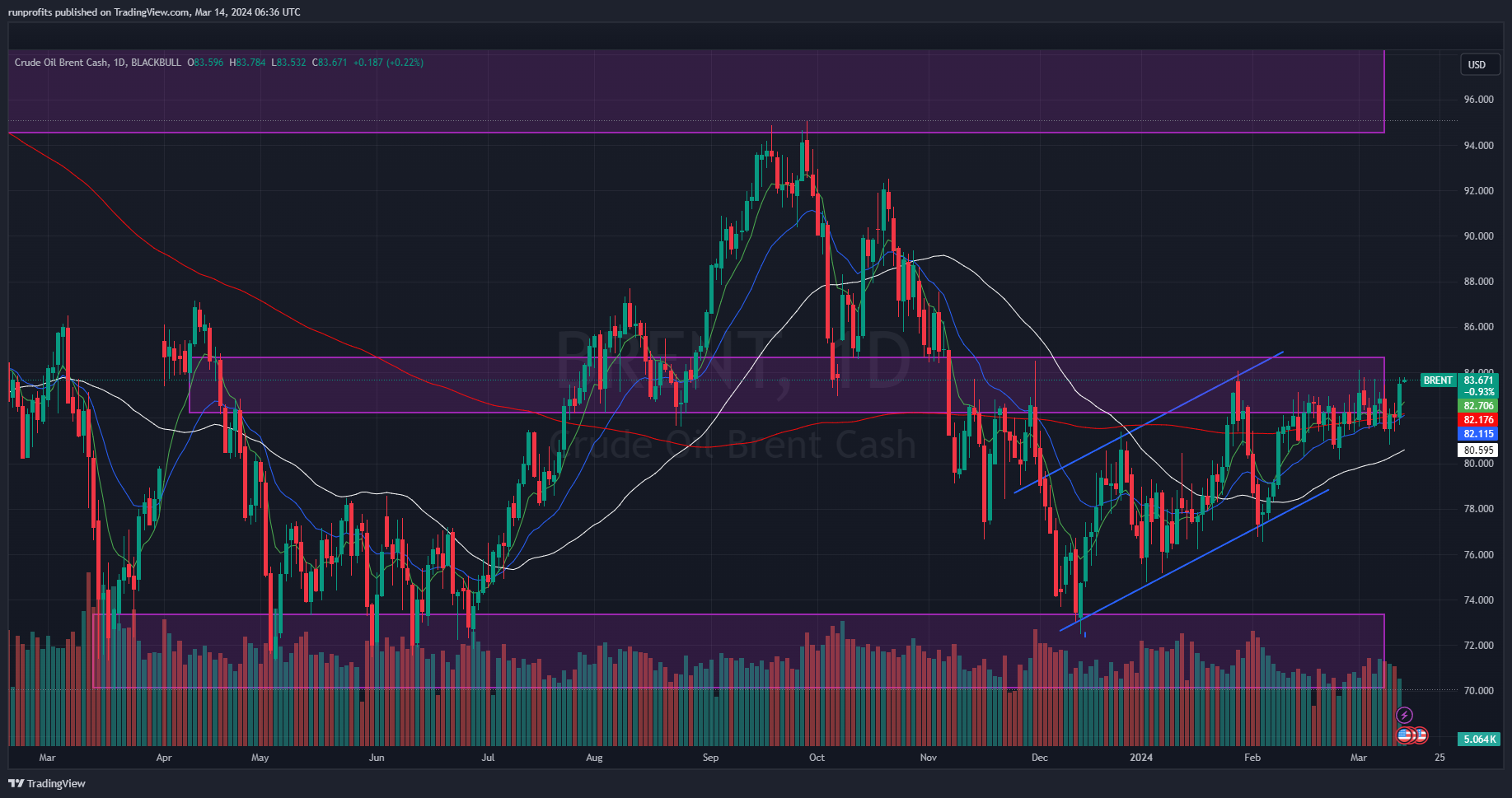
Task: Click the runprofits published on TradingView.com text
Action: [x=153, y=12]
